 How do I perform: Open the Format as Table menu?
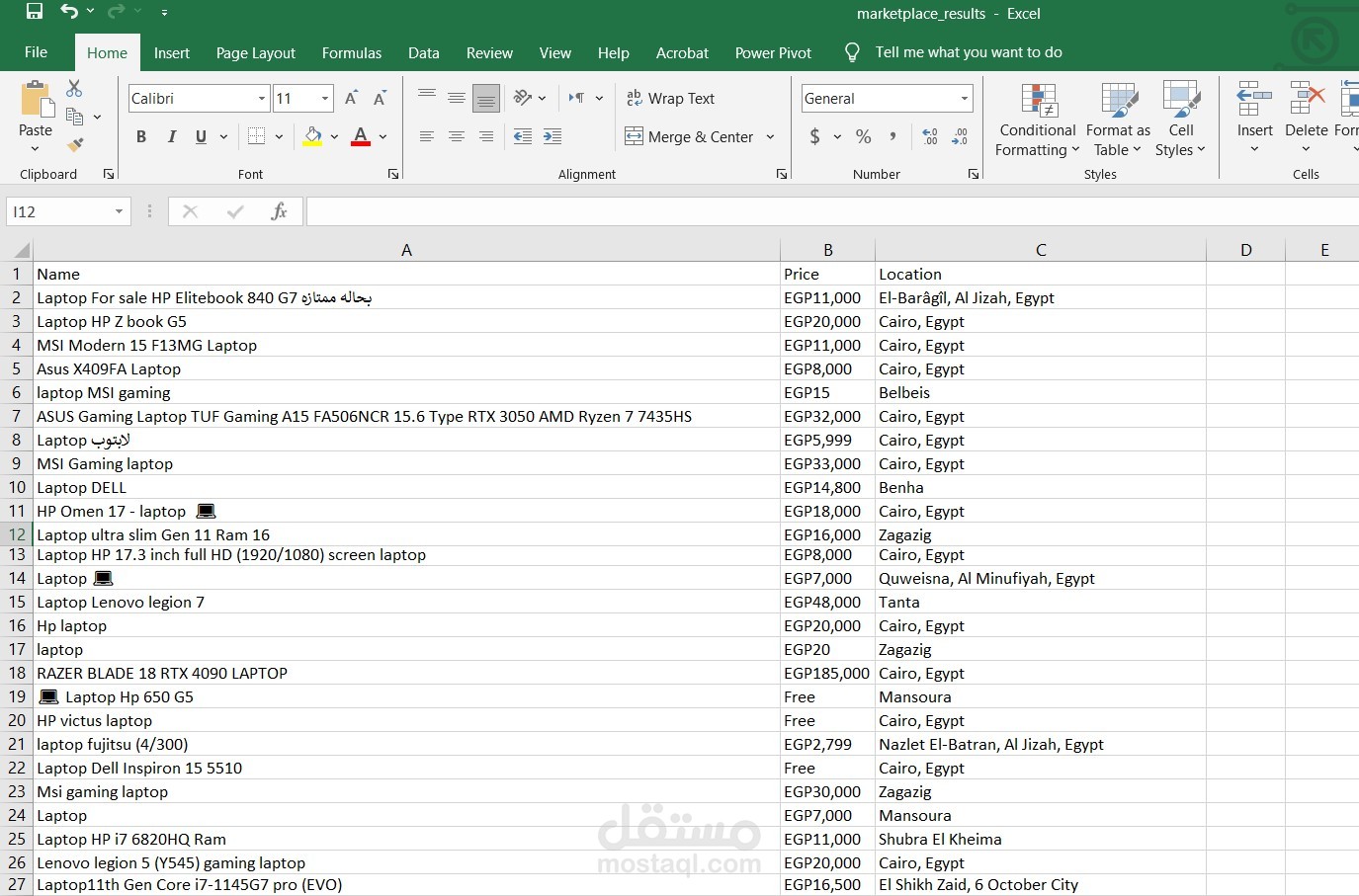point(1118,121)
